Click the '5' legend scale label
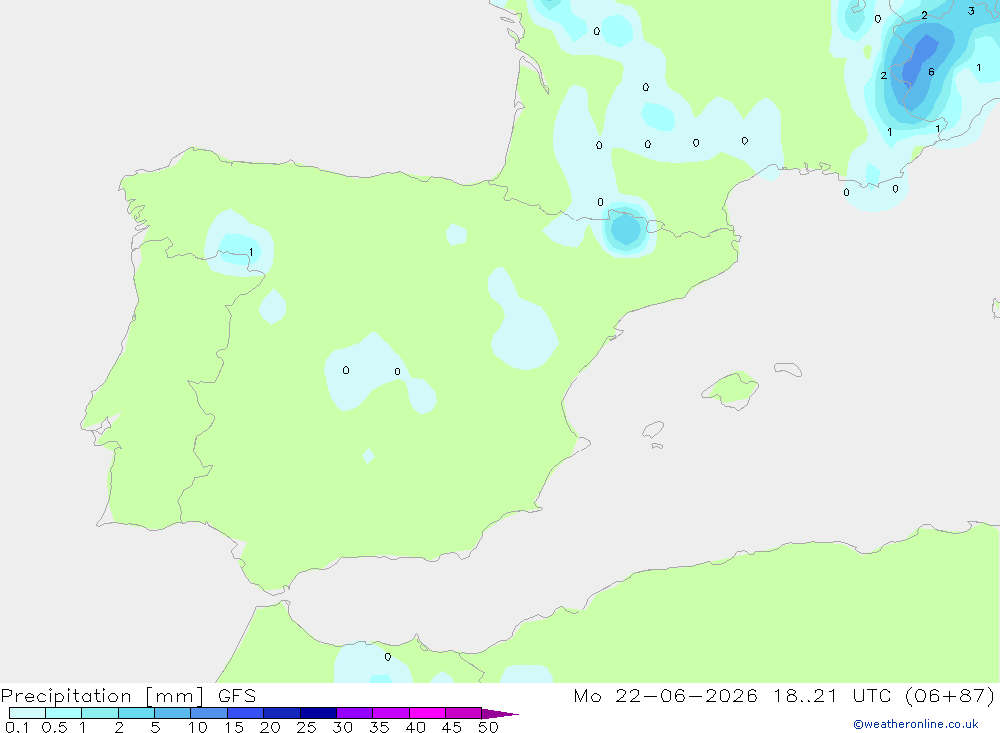This screenshot has height=733, width=1000. click(155, 727)
